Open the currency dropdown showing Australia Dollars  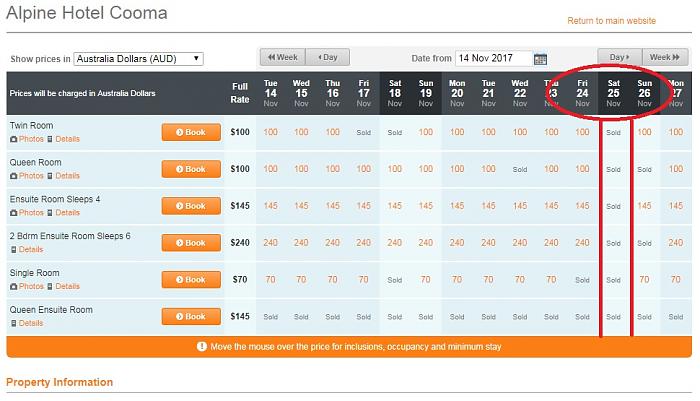pyautogui.click(x=138, y=58)
